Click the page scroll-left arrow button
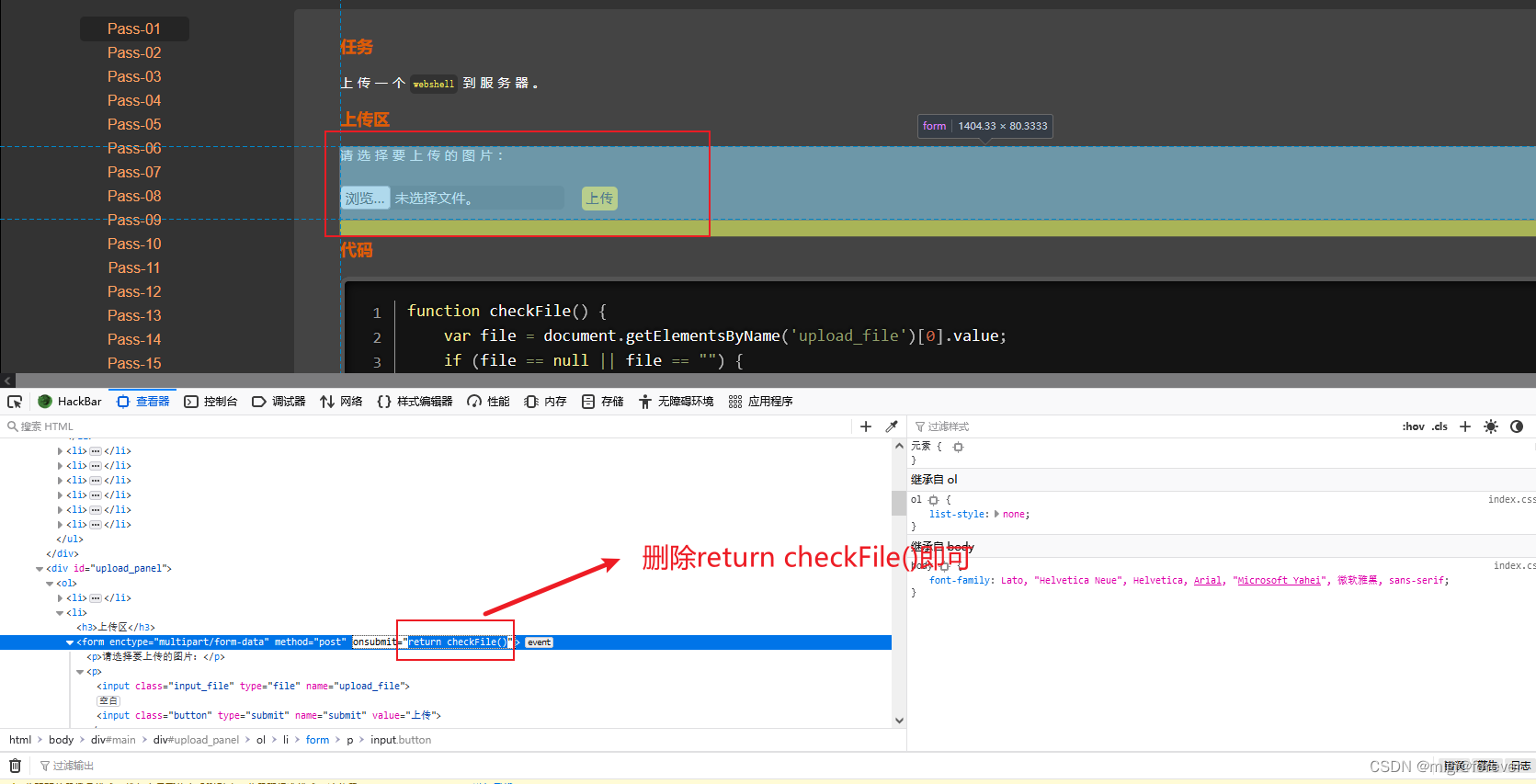 tap(7, 380)
